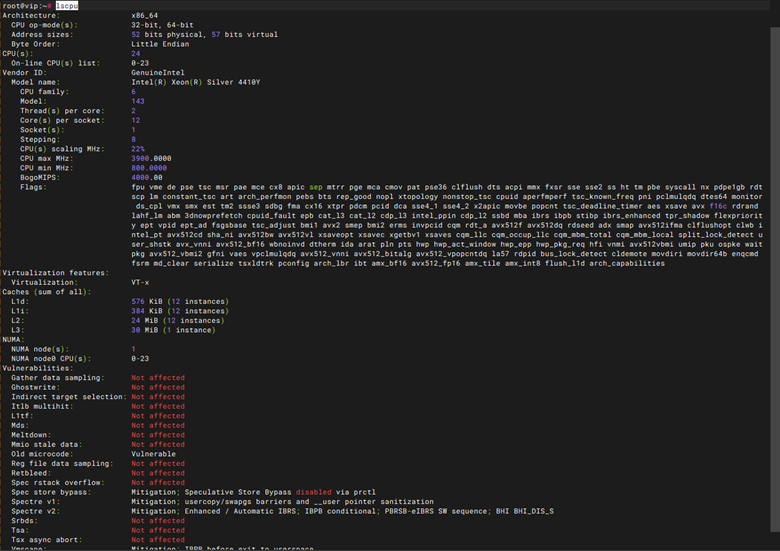
Task: Click the root@vip prompt text
Action: click(25, 5)
